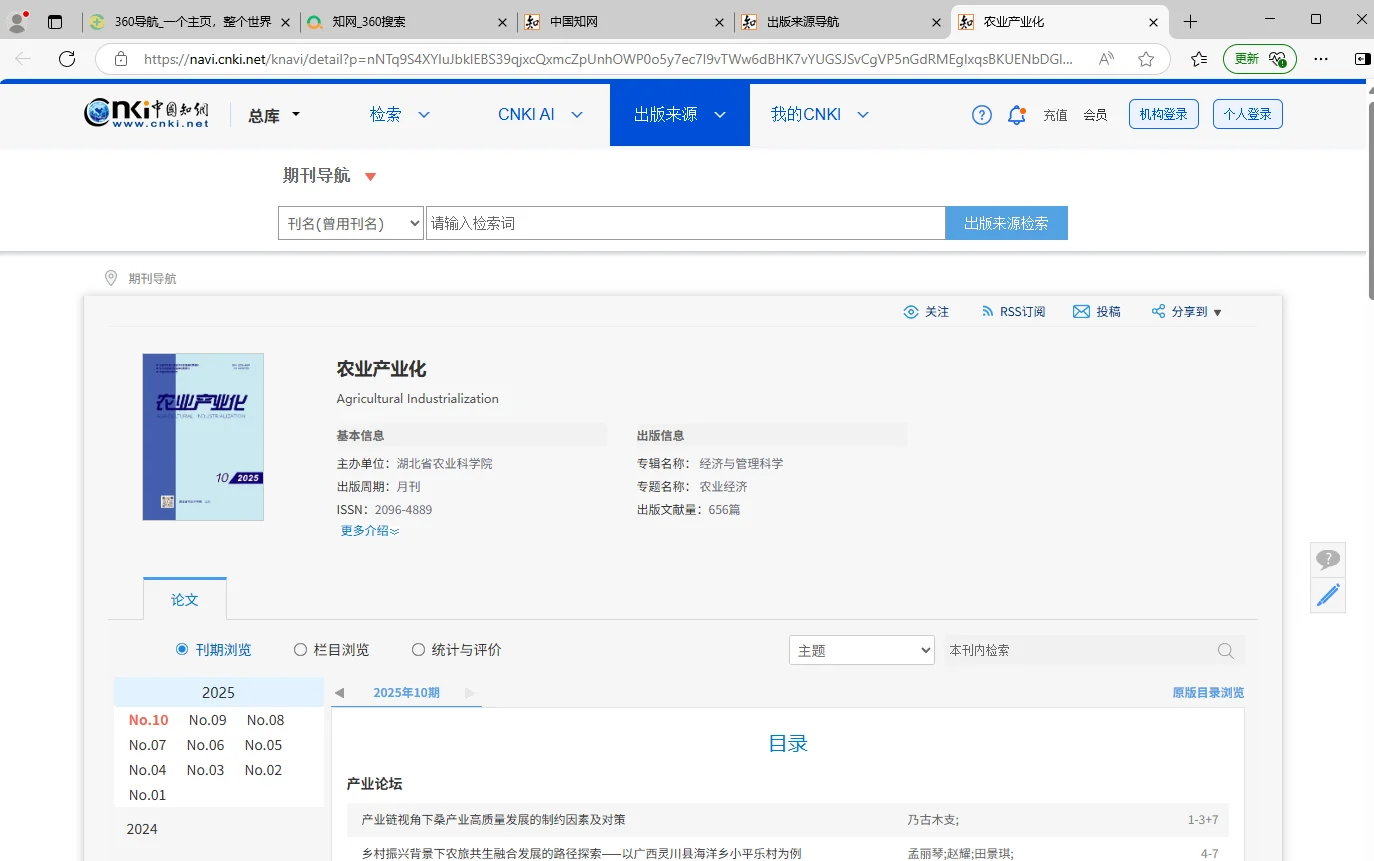Select issue No.09 of 2025
The height and width of the screenshot is (861, 1374).
[x=207, y=719]
